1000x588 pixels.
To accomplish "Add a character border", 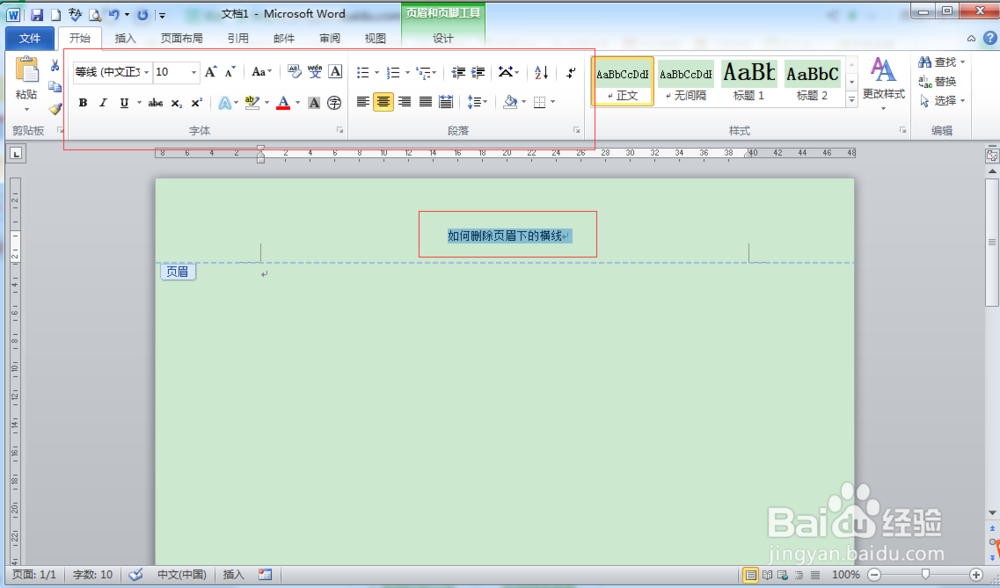I will [335, 71].
